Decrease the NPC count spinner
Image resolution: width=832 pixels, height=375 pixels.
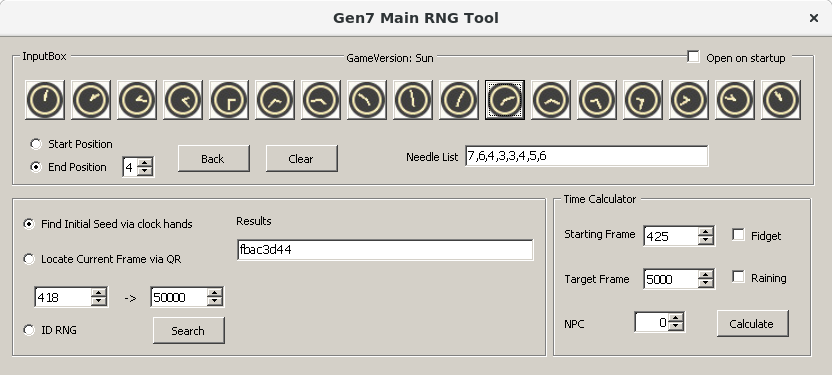coord(675,327)
